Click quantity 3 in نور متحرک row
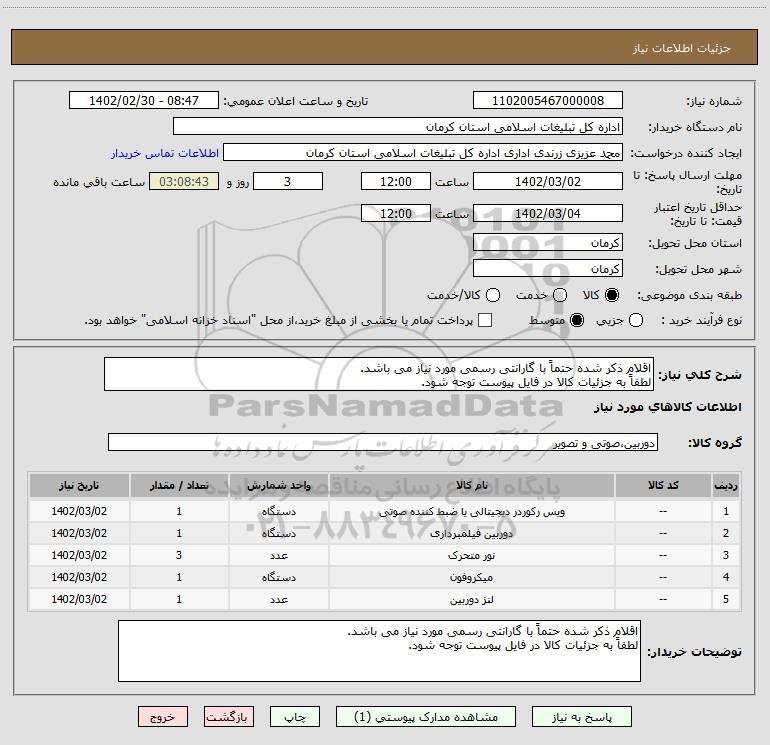770x745 pixels. coord(179,555)
